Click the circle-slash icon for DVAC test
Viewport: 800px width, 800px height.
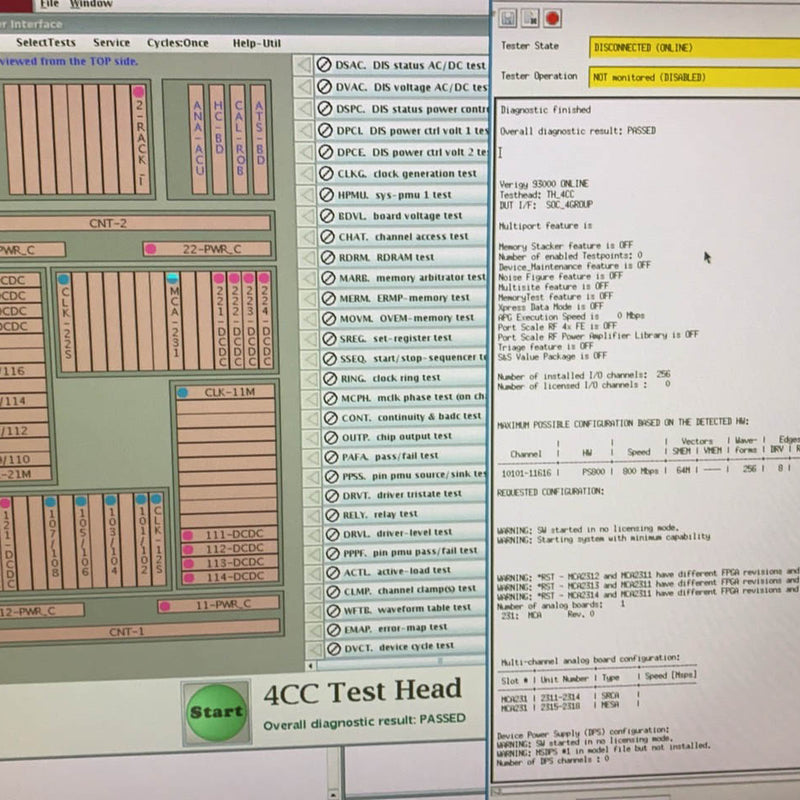point(324,87)
